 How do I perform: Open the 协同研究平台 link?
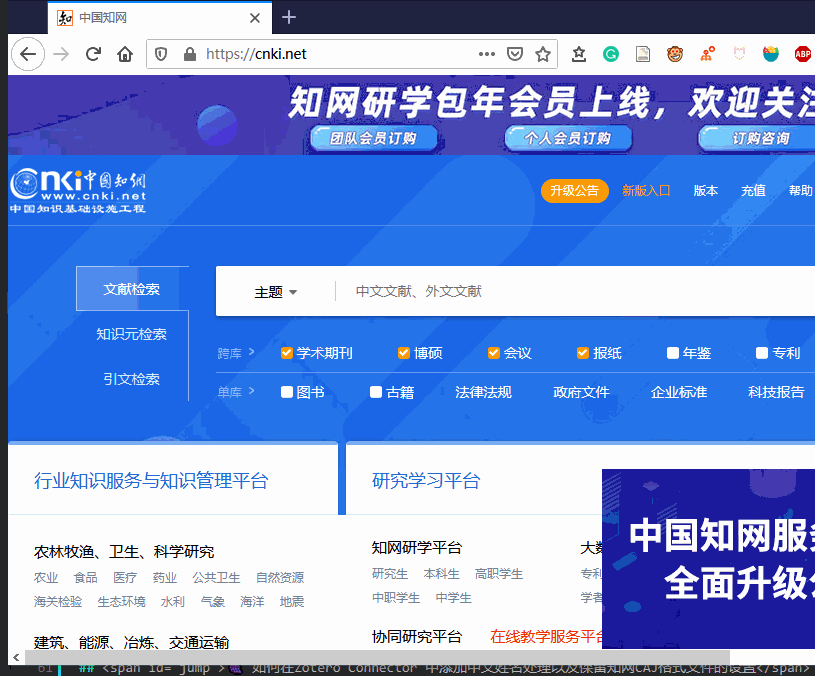point(417,637)
